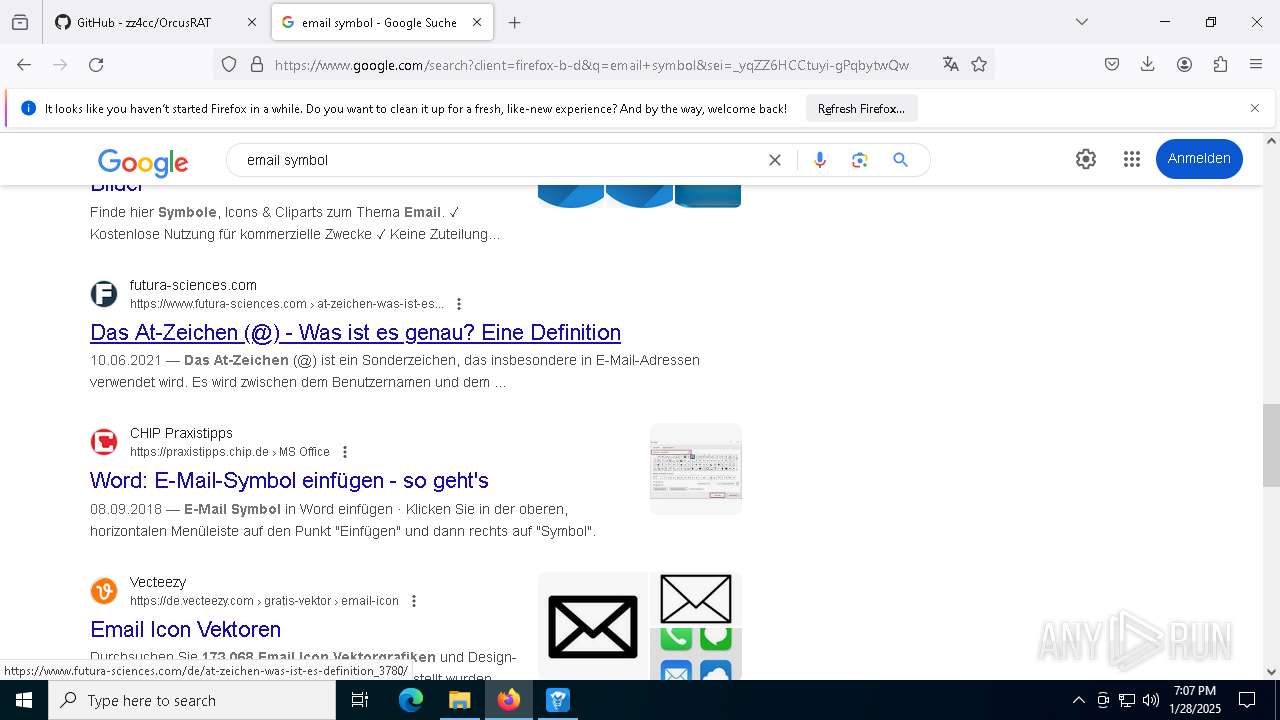Click the Windows taskbar search box
The image size is (1280, 720).
tap(192, 700)
